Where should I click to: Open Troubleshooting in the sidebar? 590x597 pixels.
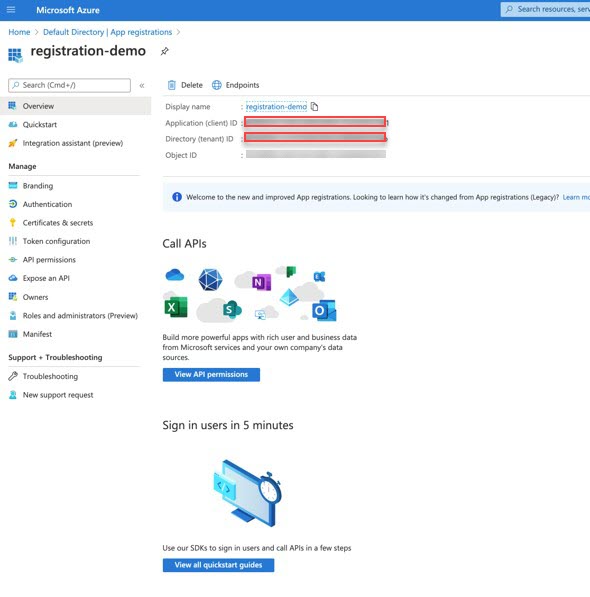pos(50,377)
